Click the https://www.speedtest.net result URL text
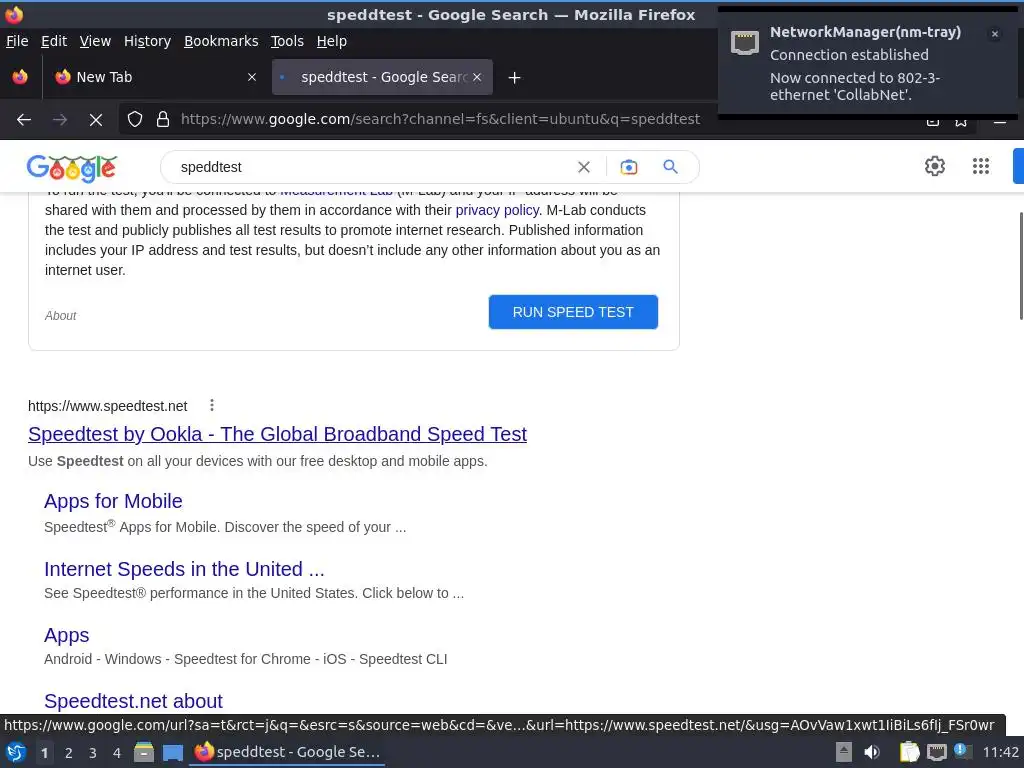 click(108, 406)
